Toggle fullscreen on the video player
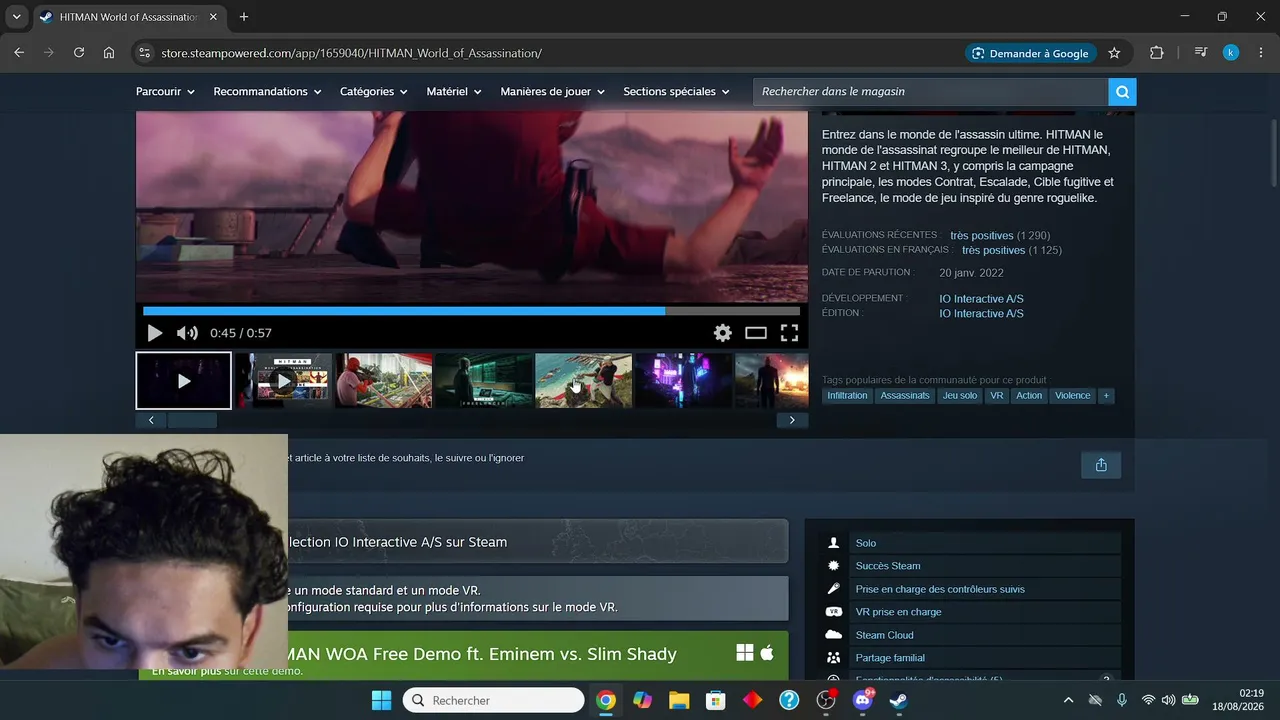 (x=789, y=333)
